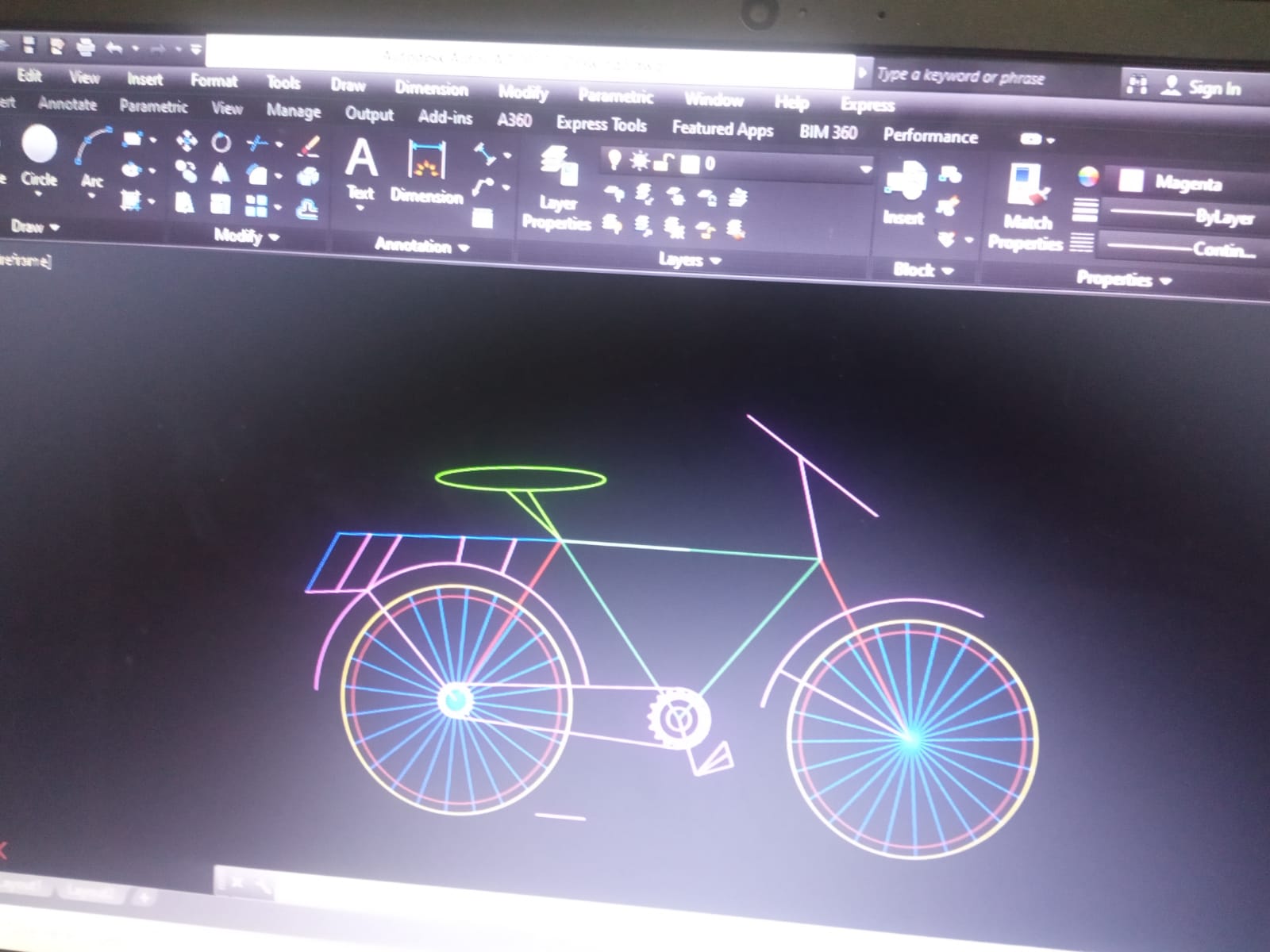Click the Rotate tool icon

coord(221,143)
